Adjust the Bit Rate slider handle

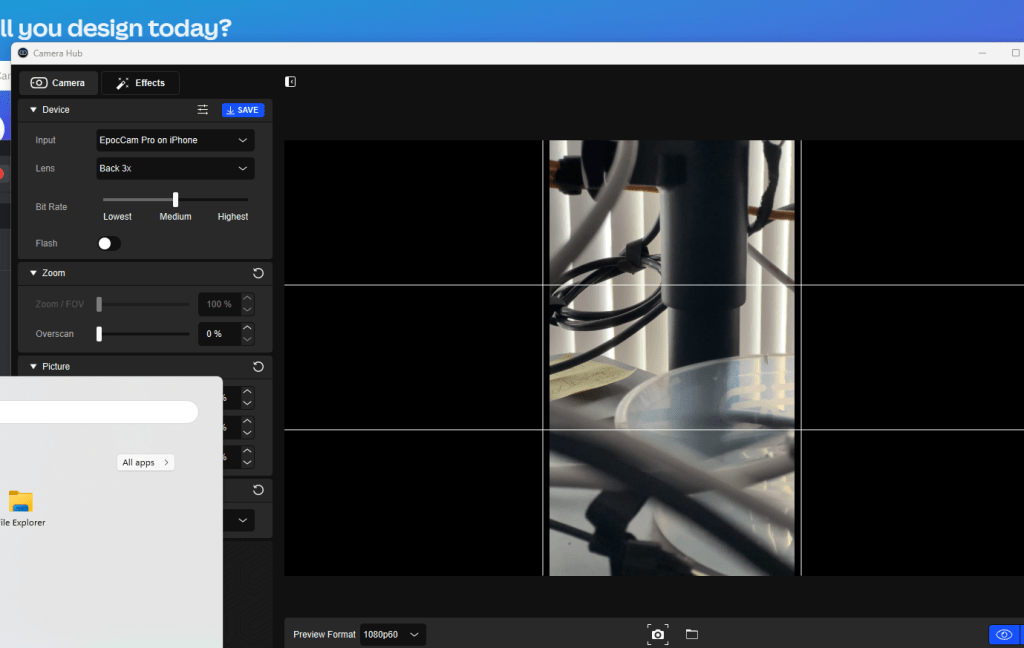tap(175, 199)
